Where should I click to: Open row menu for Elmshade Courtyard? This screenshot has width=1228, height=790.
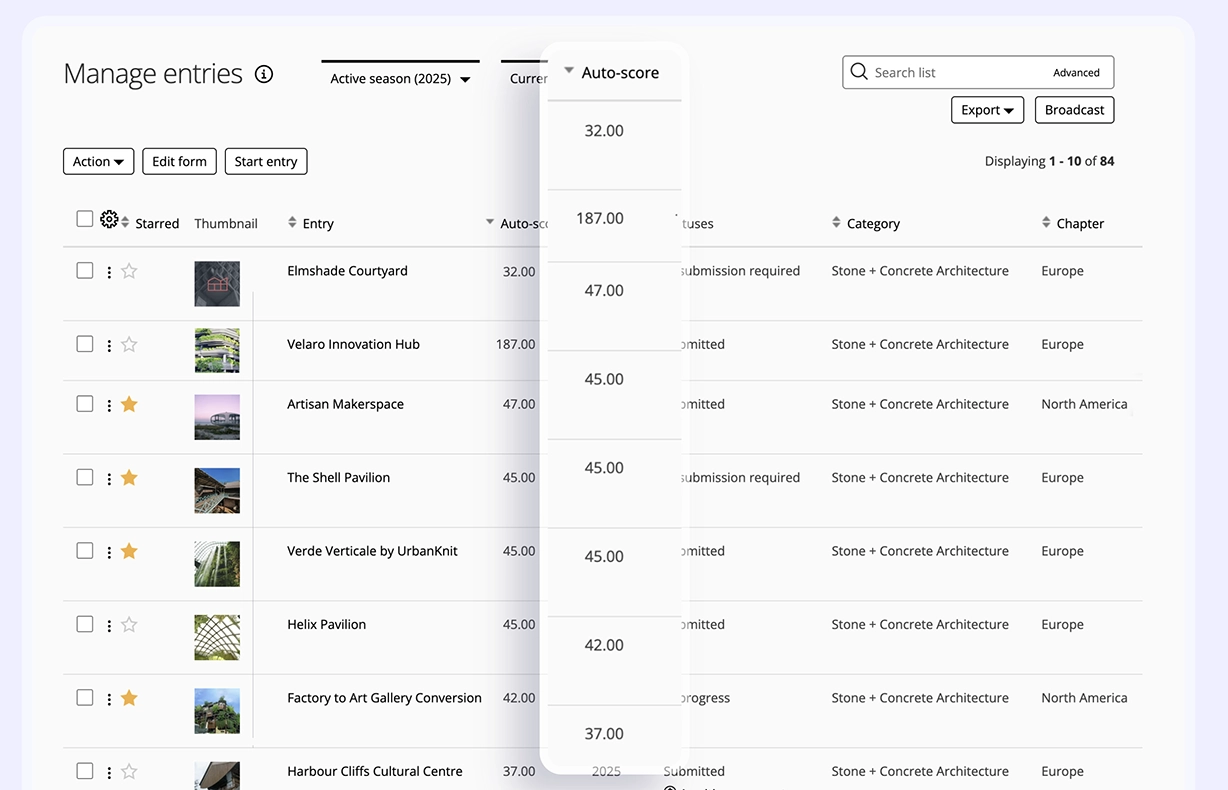tap(109, 272)
